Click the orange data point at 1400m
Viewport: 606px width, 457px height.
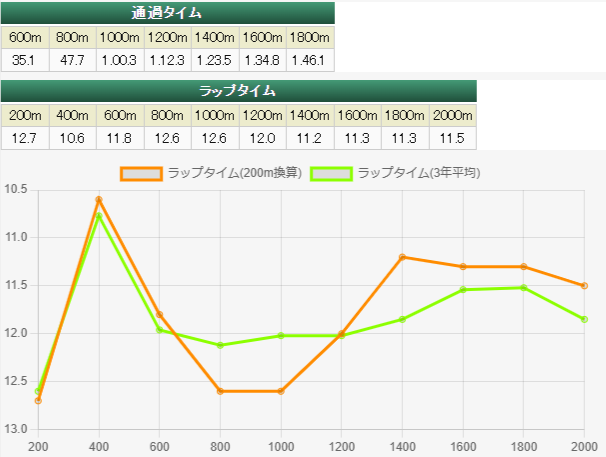point(402,257)
